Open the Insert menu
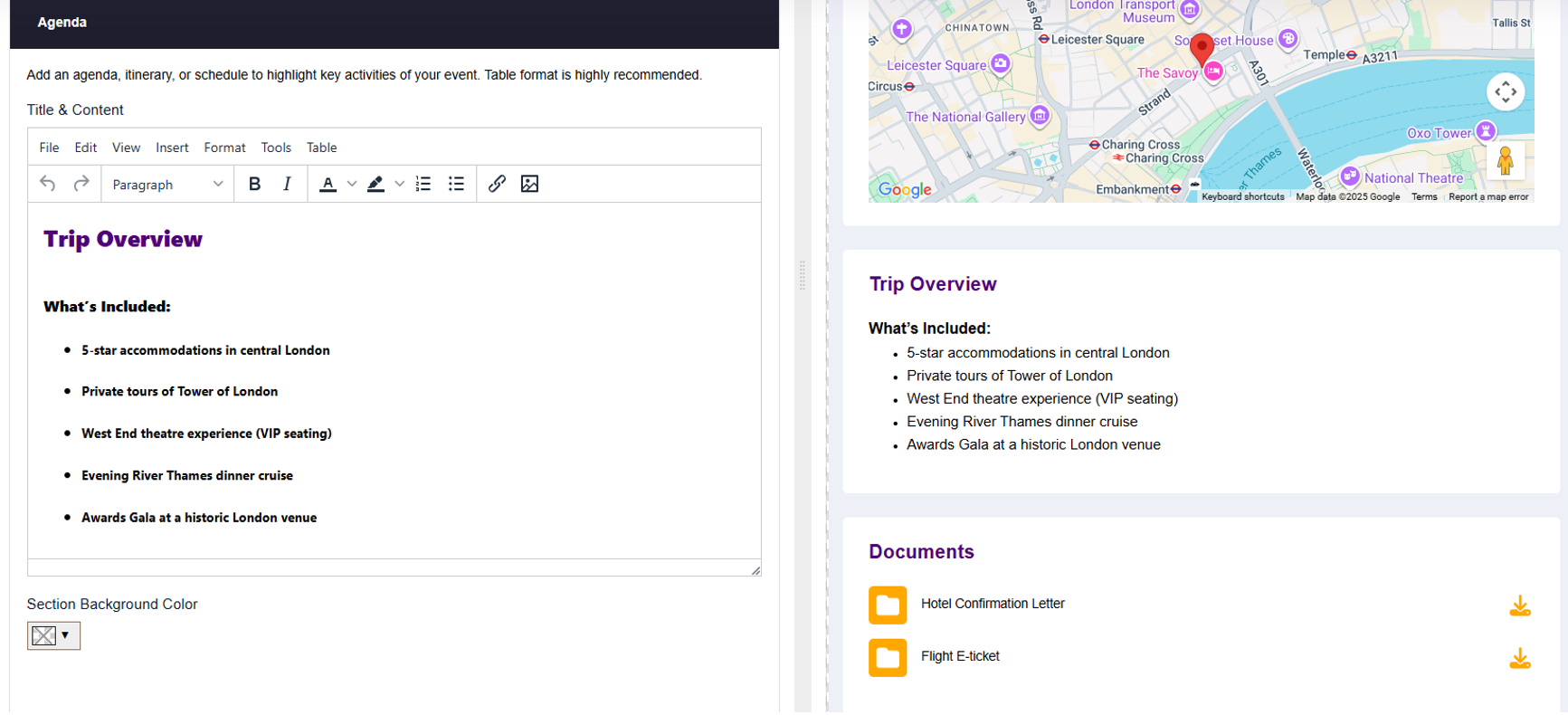 point(172,148)
